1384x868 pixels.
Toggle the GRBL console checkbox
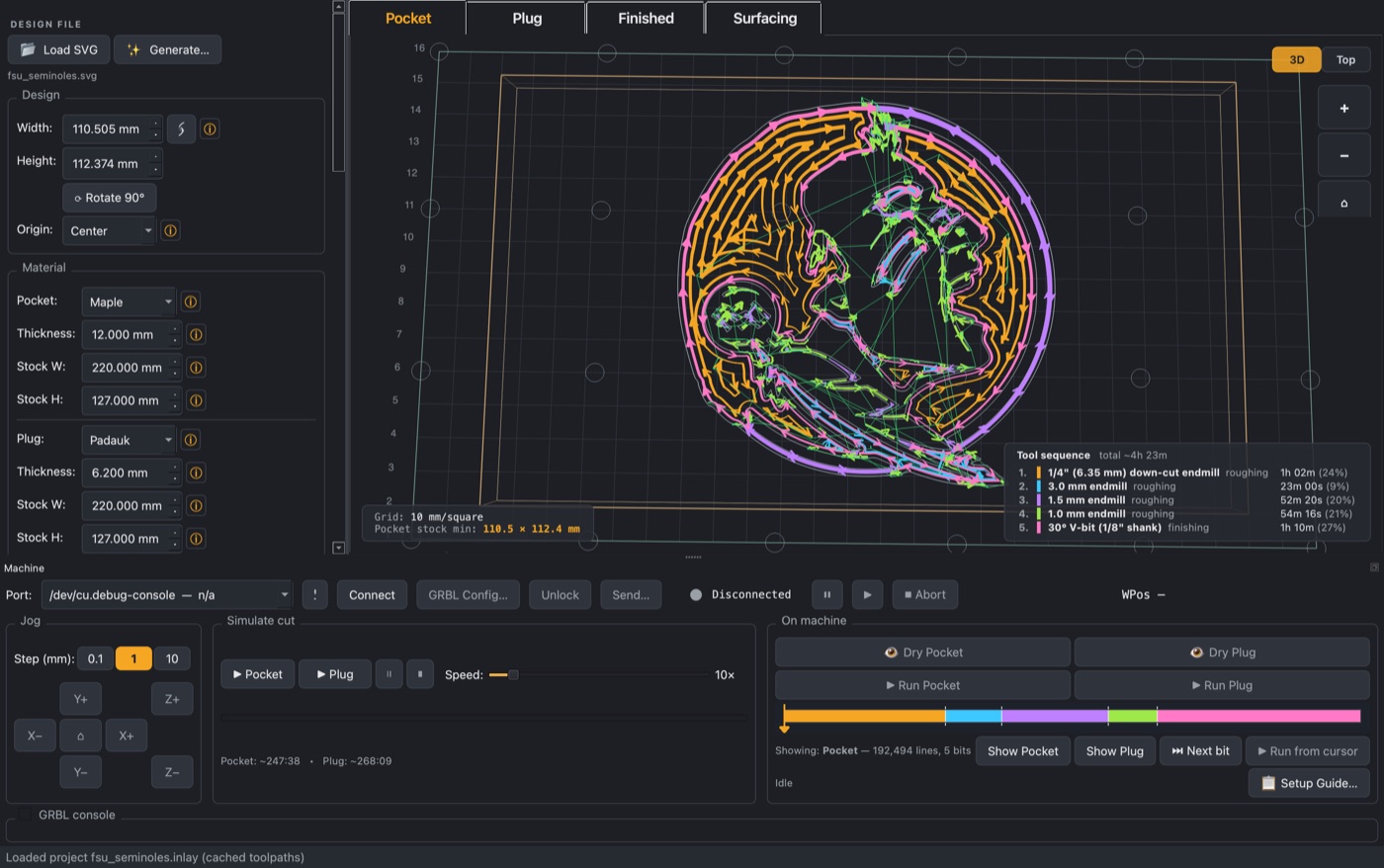coord(24,815)
